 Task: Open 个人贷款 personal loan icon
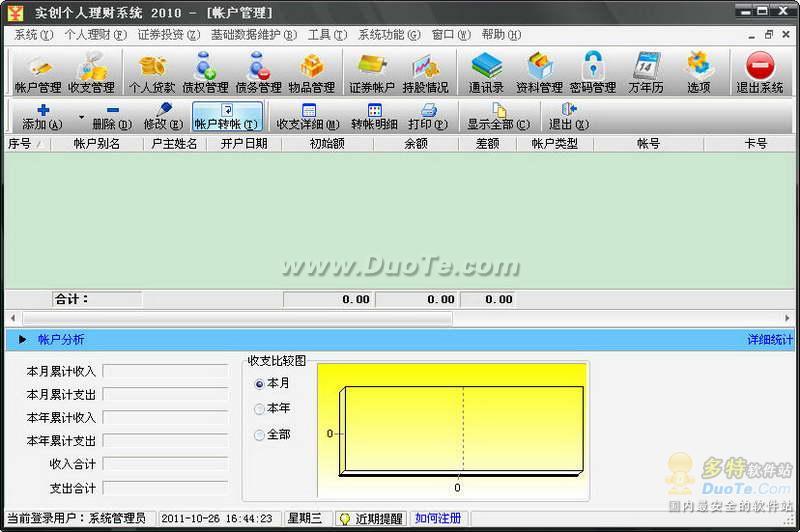[152, 72]
